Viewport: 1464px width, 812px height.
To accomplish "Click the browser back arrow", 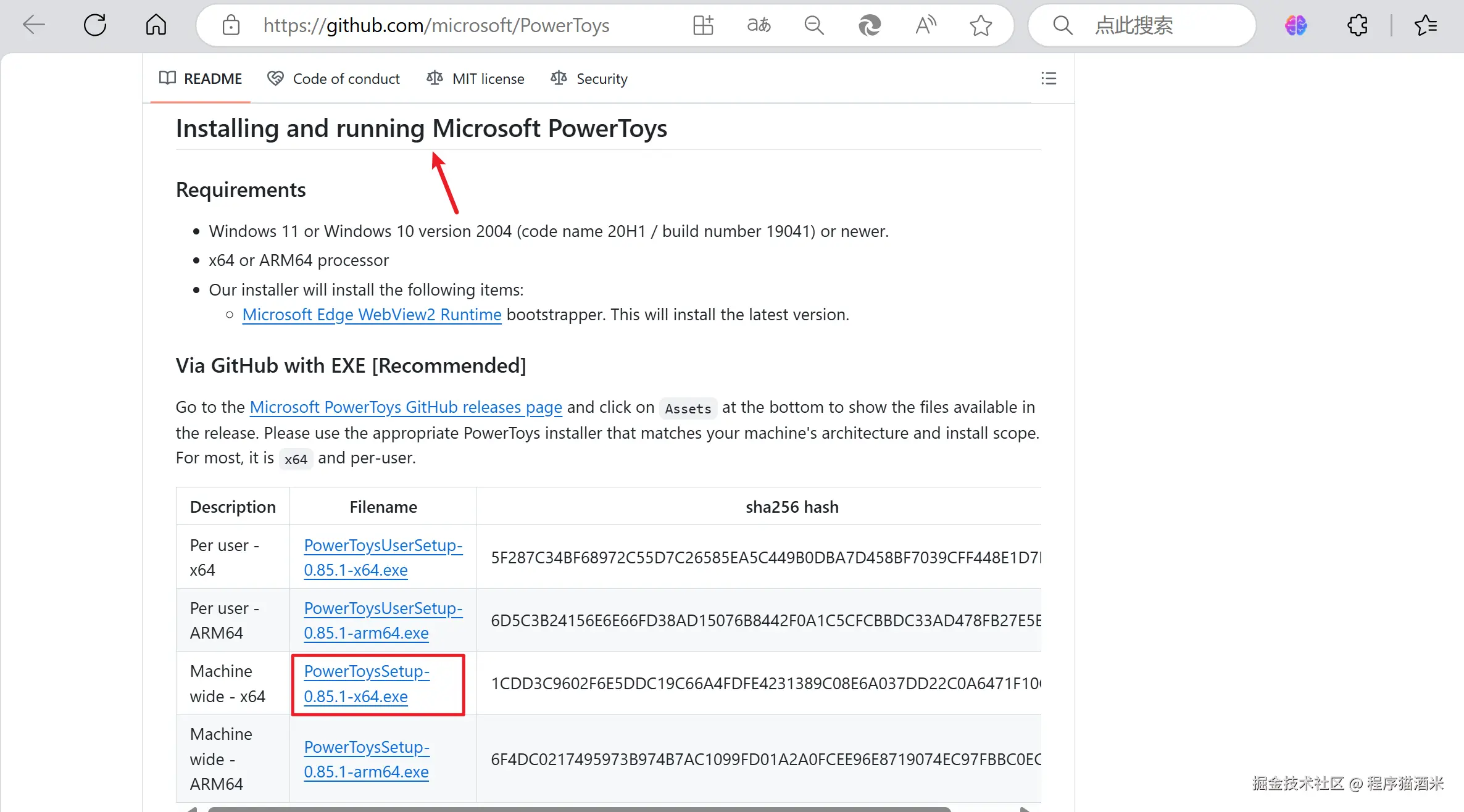I will click(34, 25).
